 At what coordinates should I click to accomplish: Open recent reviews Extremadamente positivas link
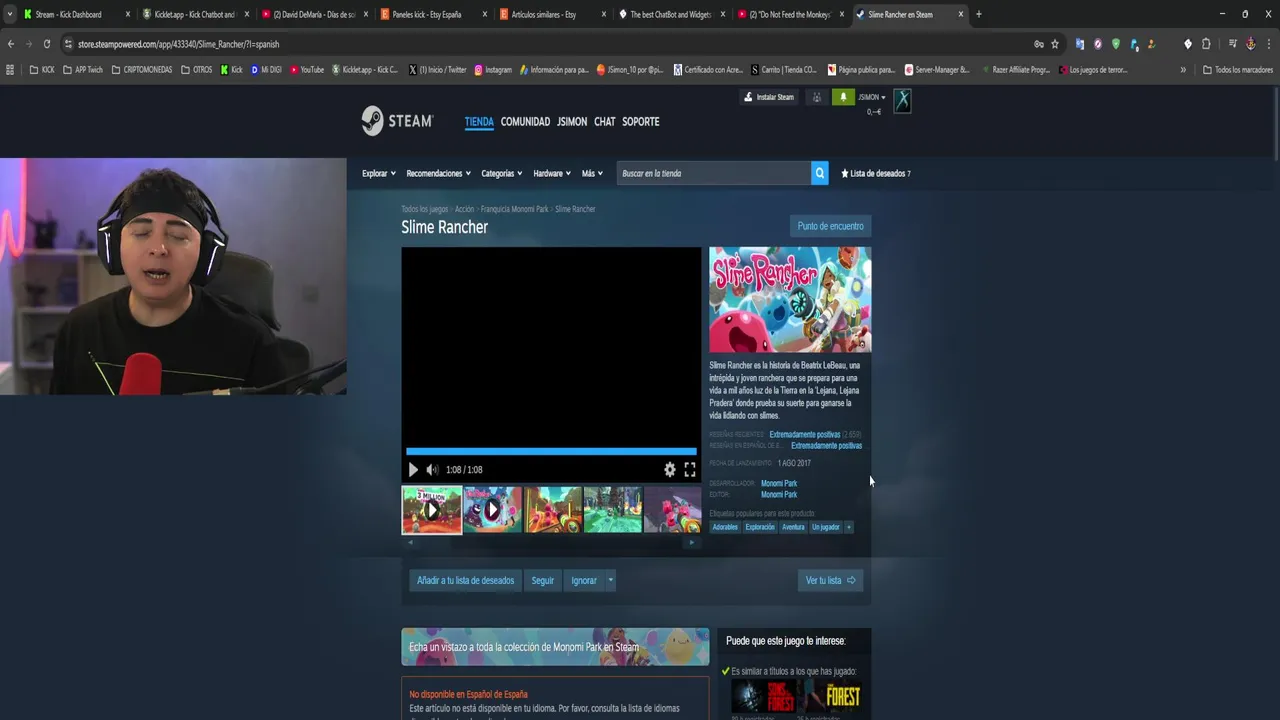click(x=805, y=435)
